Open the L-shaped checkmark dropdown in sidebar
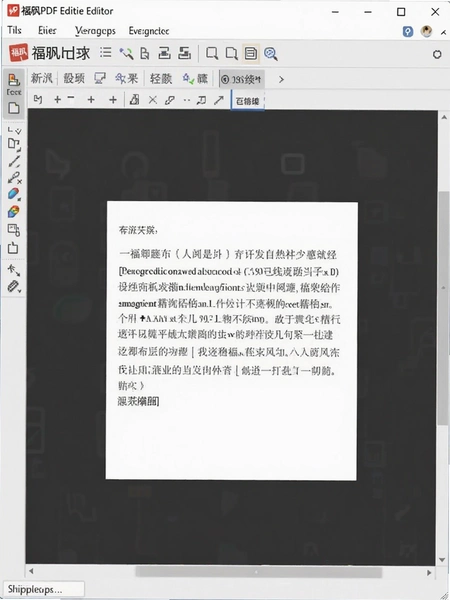Image resolution: width=450 pixels, height=600 pixels. (15, 130)
